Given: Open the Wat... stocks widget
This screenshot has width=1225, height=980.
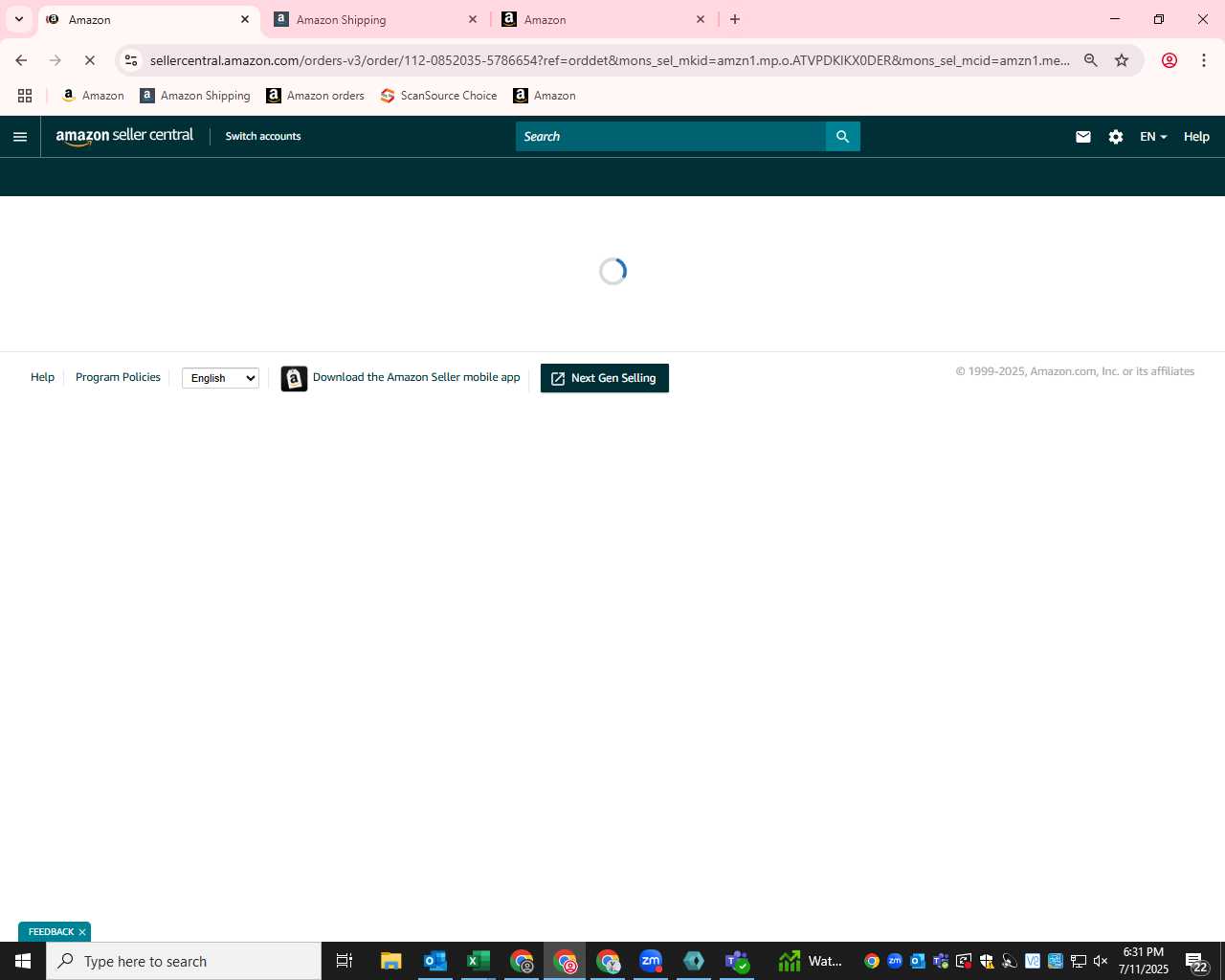Looking at the screenshot, I should [810, 961].
